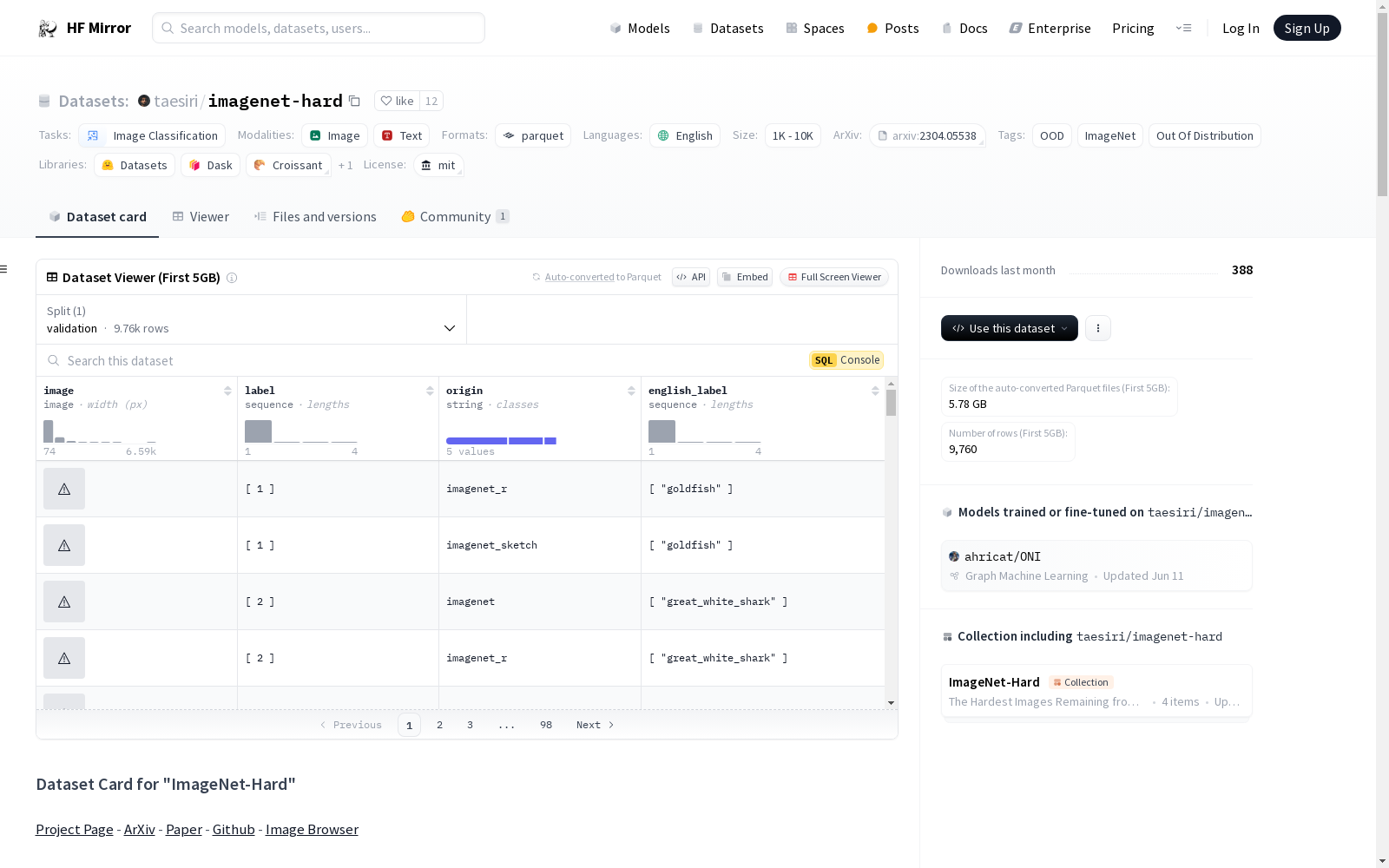Select the Dataset card tab
This screenshot has width=1389, height=868.
(97, 217)
